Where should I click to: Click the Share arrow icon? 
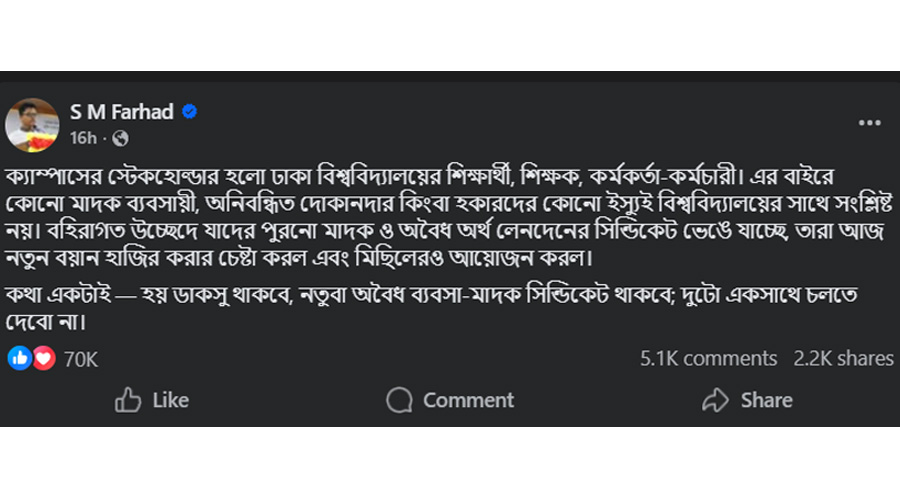[x=715, y=400]
